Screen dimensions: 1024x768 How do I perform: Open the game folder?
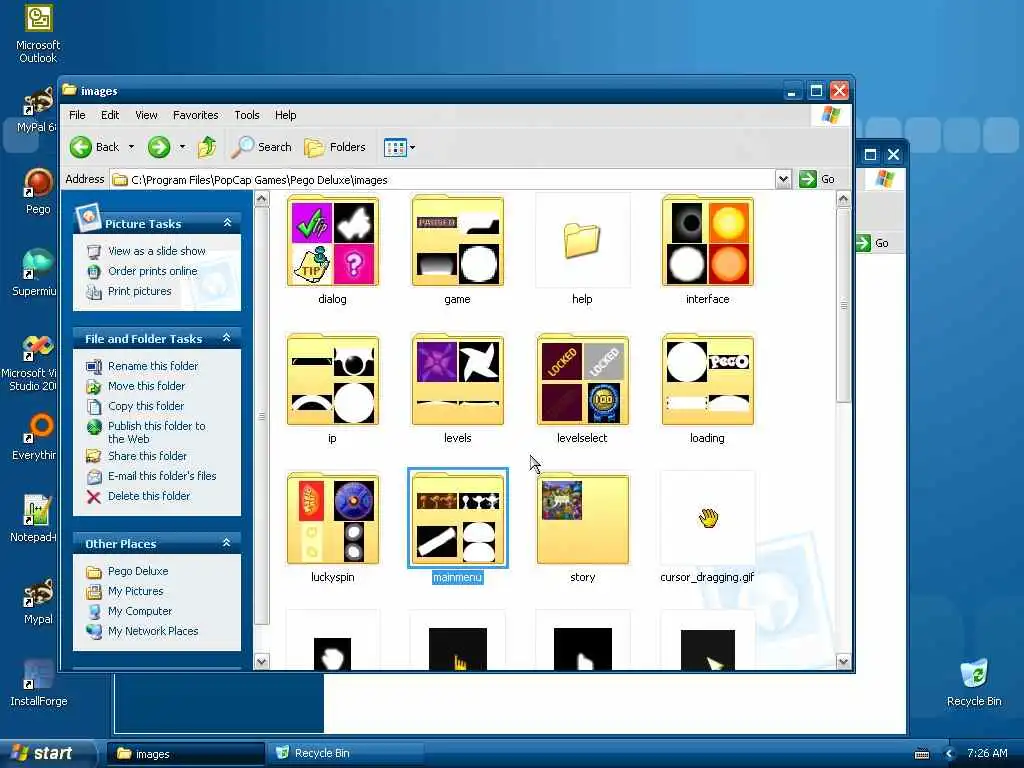coord(457,240)
